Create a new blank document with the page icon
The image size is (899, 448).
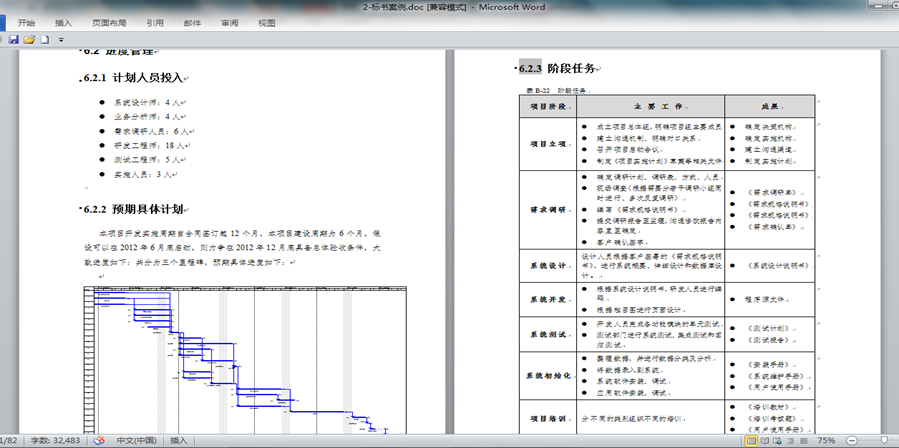point(45,40)
